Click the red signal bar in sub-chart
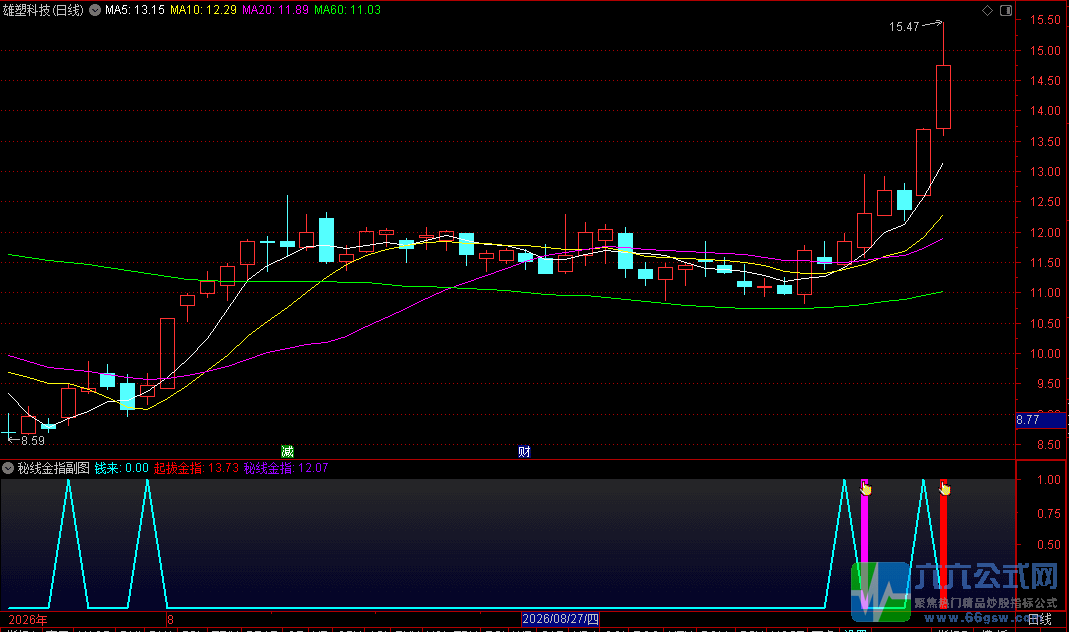 pyautogui.click(x=944, y=545)
